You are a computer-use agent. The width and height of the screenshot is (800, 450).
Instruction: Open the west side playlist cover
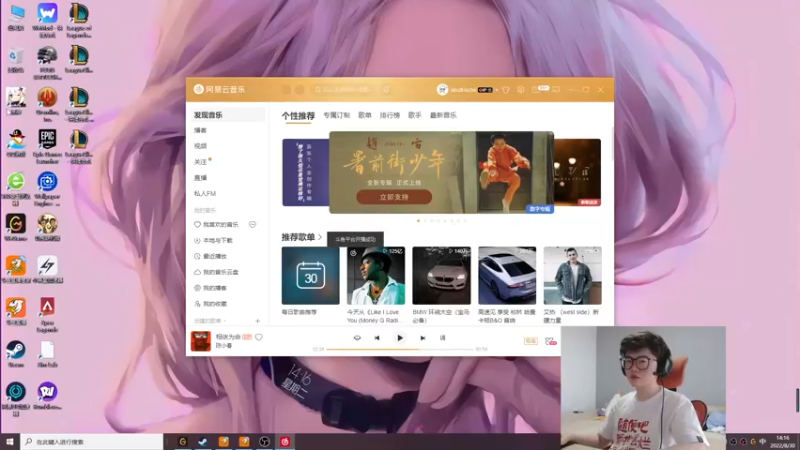pyautogui.click(x=572, y=276)
